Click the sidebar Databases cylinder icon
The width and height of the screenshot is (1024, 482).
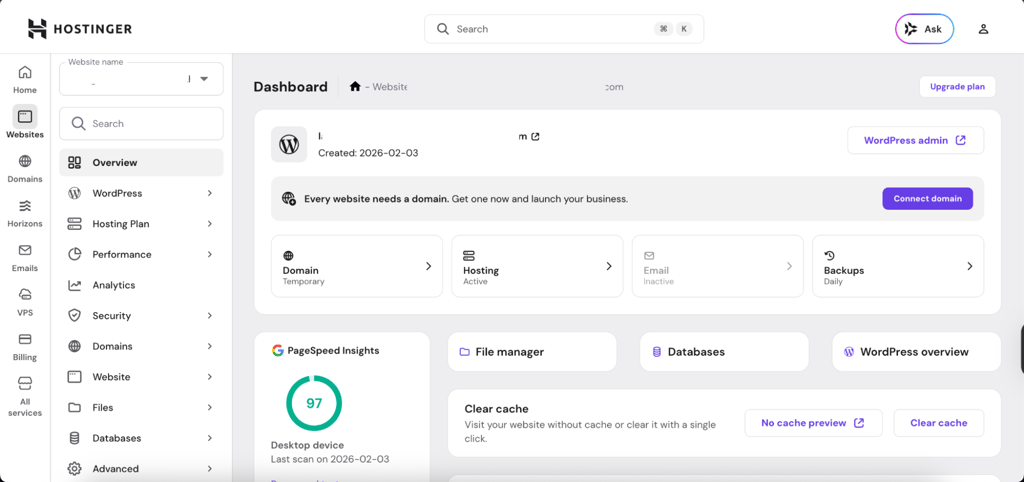point(74,438)
